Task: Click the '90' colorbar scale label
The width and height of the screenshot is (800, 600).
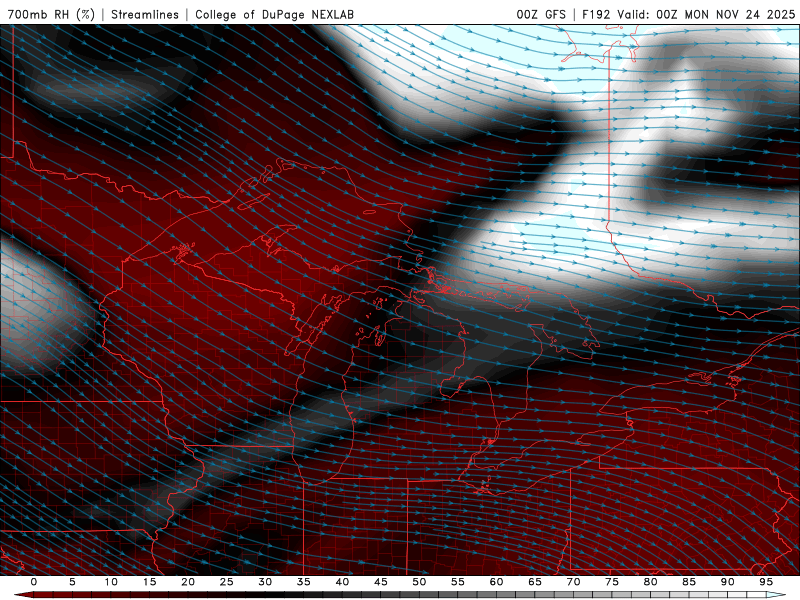Action: tap(727, 582)
